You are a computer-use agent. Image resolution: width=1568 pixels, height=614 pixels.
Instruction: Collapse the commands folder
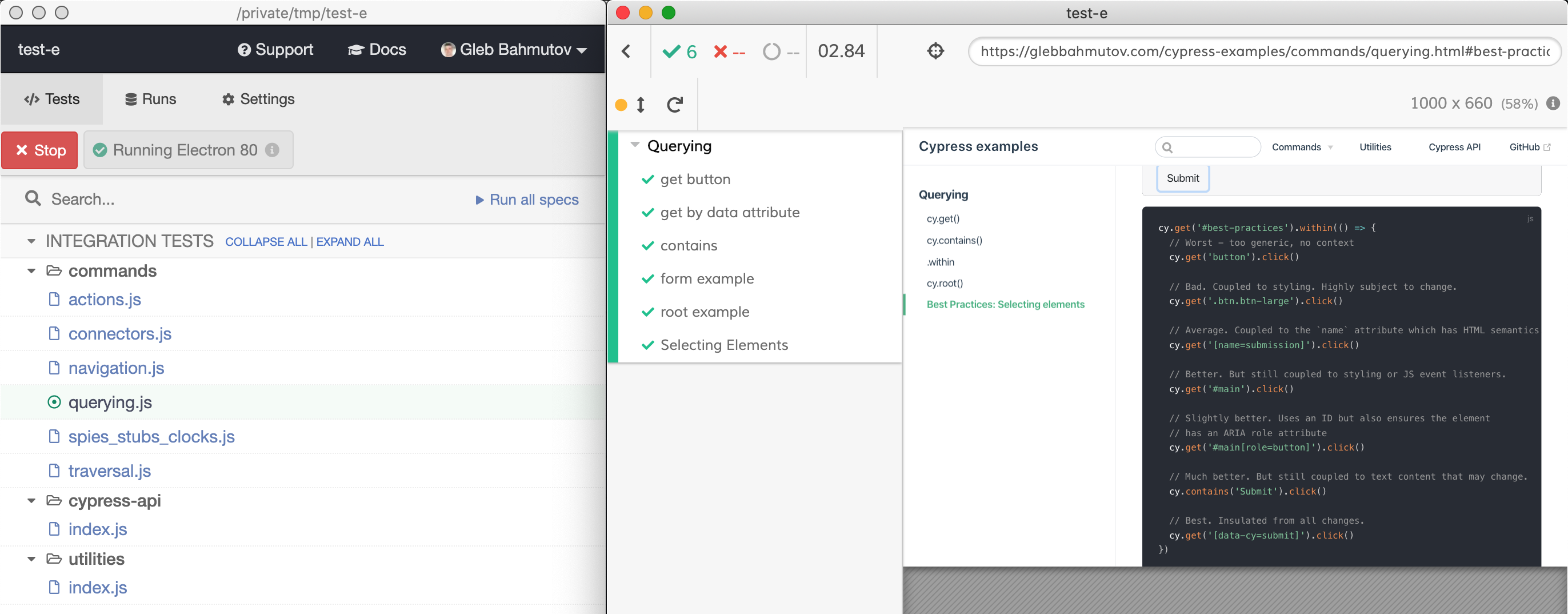pyautogui.click(x=31, y=271)
